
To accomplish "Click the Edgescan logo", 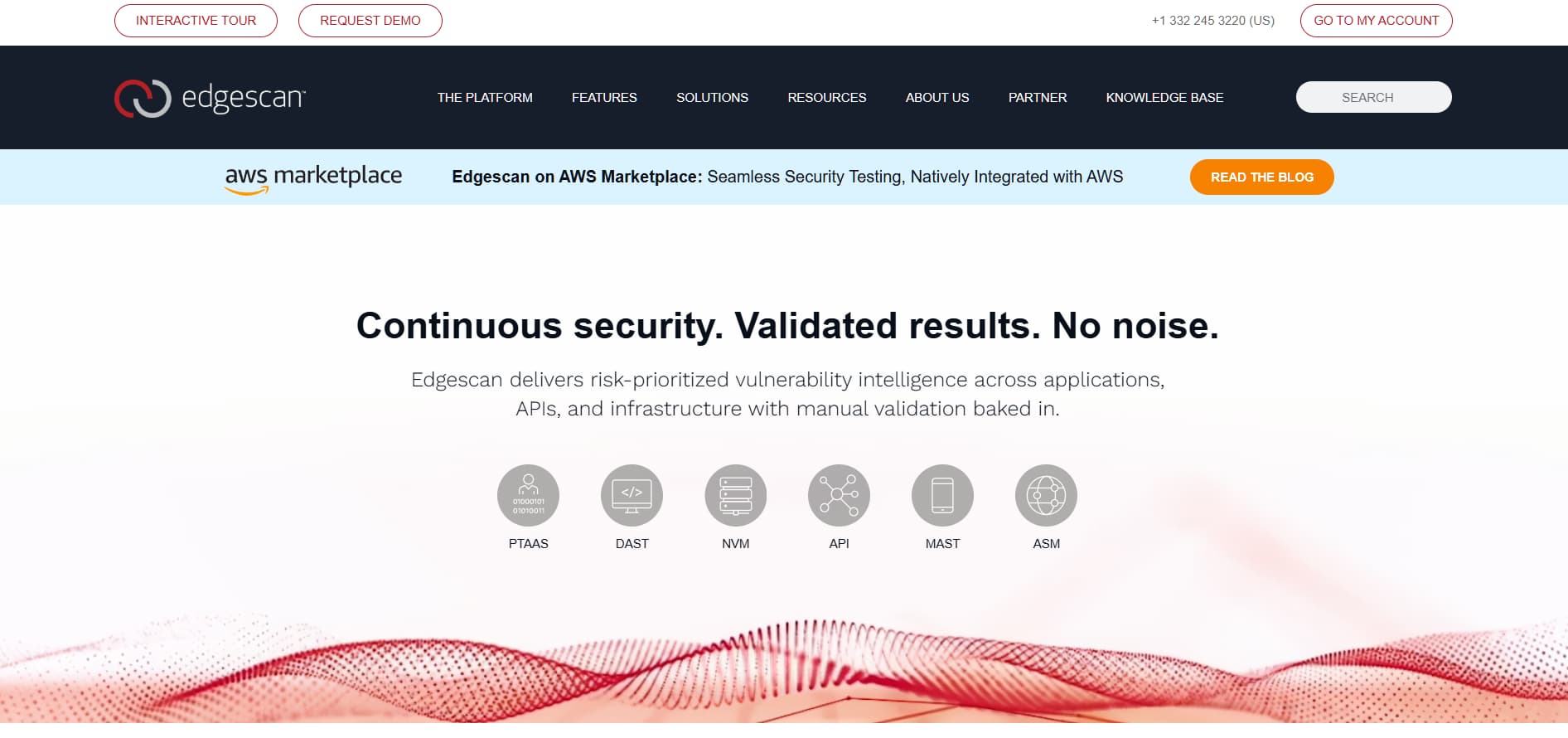I will (210, 98).
